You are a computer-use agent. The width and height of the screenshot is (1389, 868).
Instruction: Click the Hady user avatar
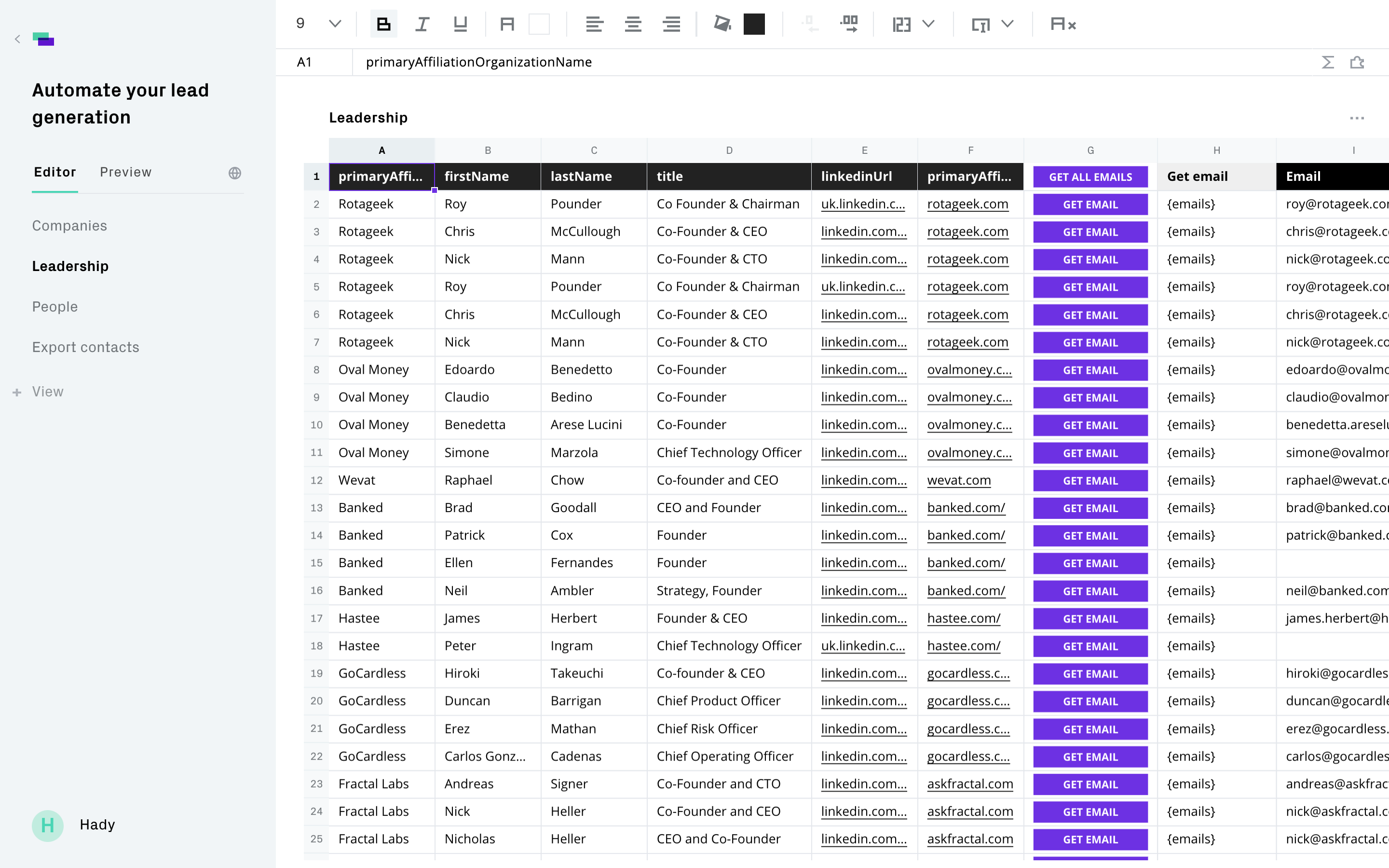pyautogui.click(x=48, y=826)
